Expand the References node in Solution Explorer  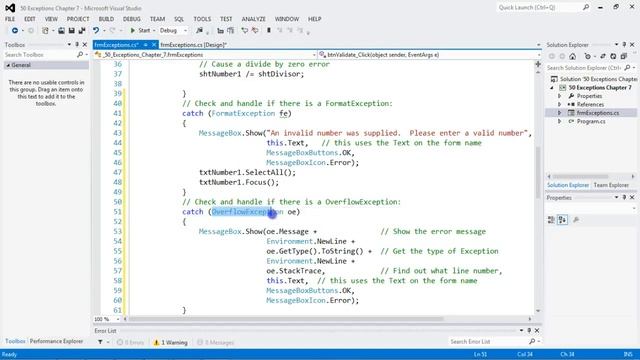coord(560,104)
